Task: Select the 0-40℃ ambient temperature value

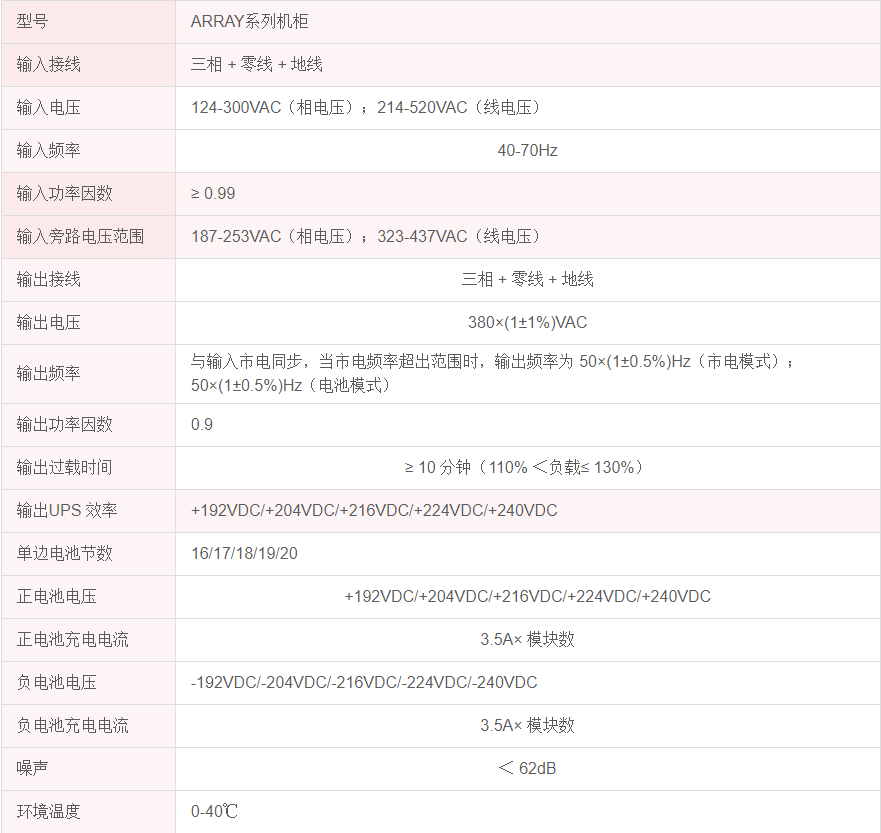Action: coord(214,811)
